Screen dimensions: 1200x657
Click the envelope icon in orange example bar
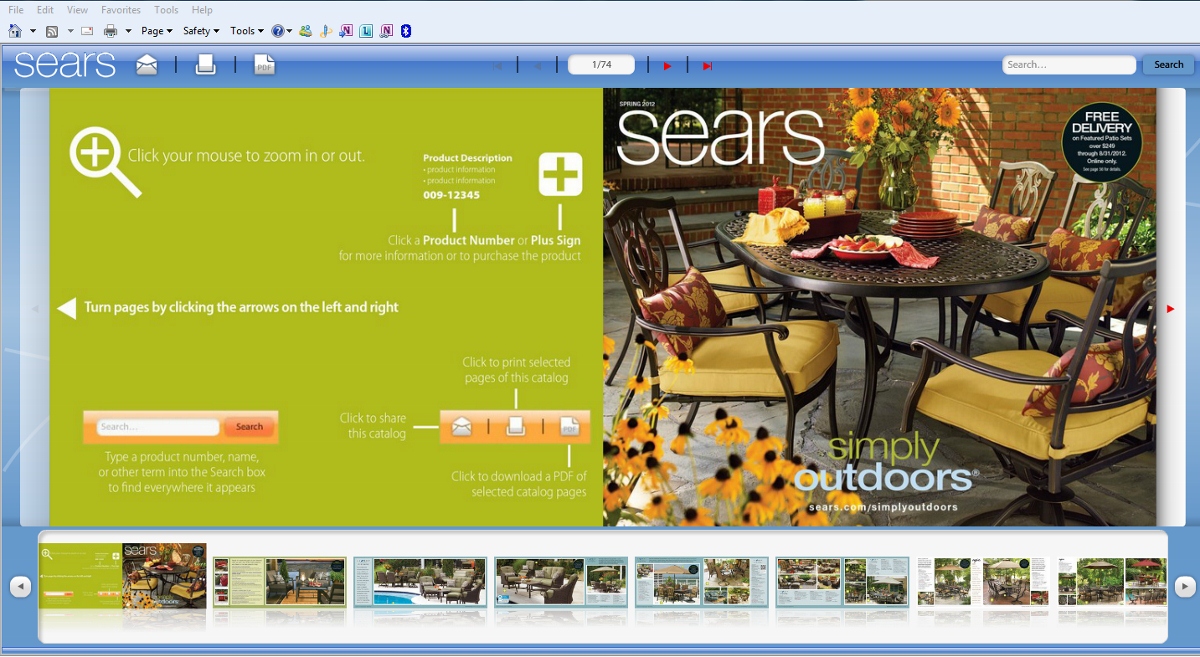click(x=461, y=427)
